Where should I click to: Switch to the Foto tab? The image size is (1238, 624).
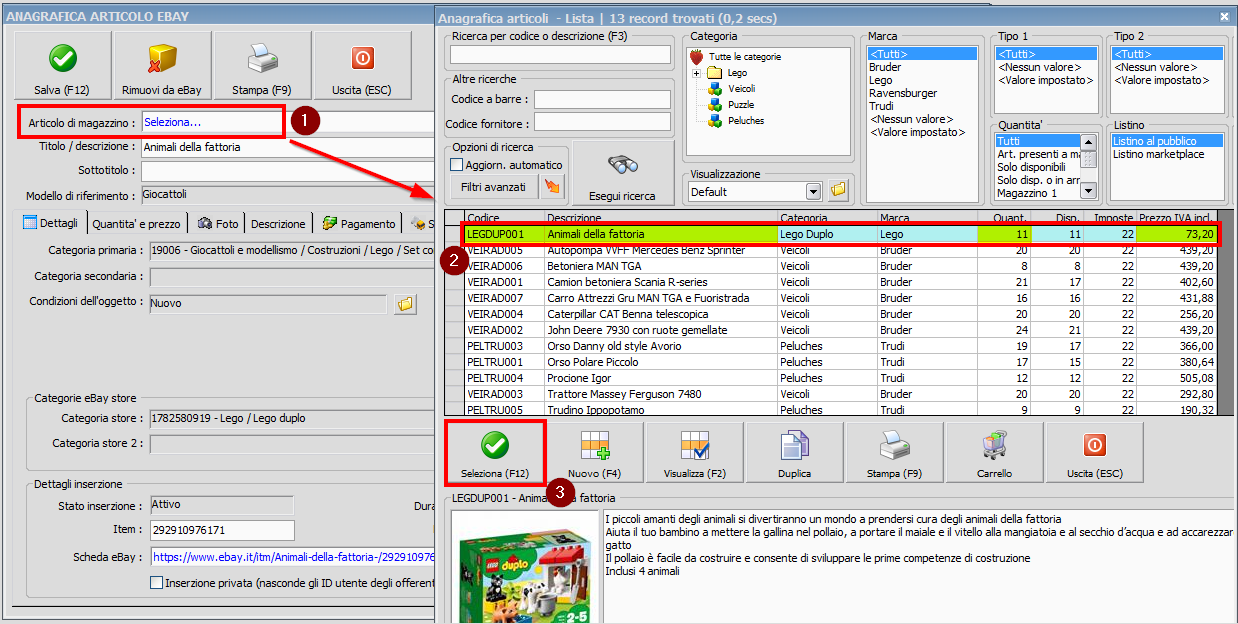(x=218, y=223)
